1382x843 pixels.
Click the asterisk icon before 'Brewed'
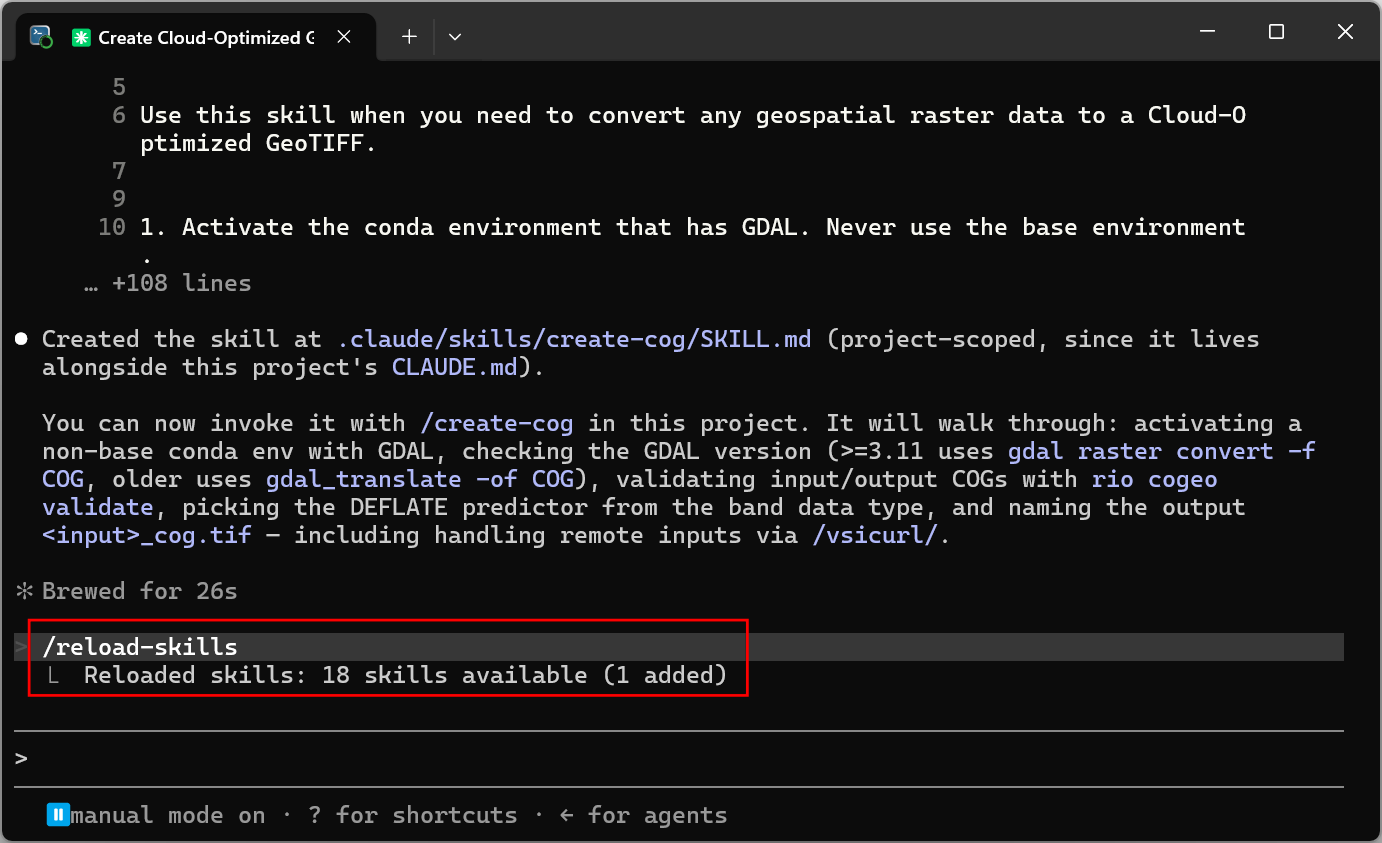[24, 591]
